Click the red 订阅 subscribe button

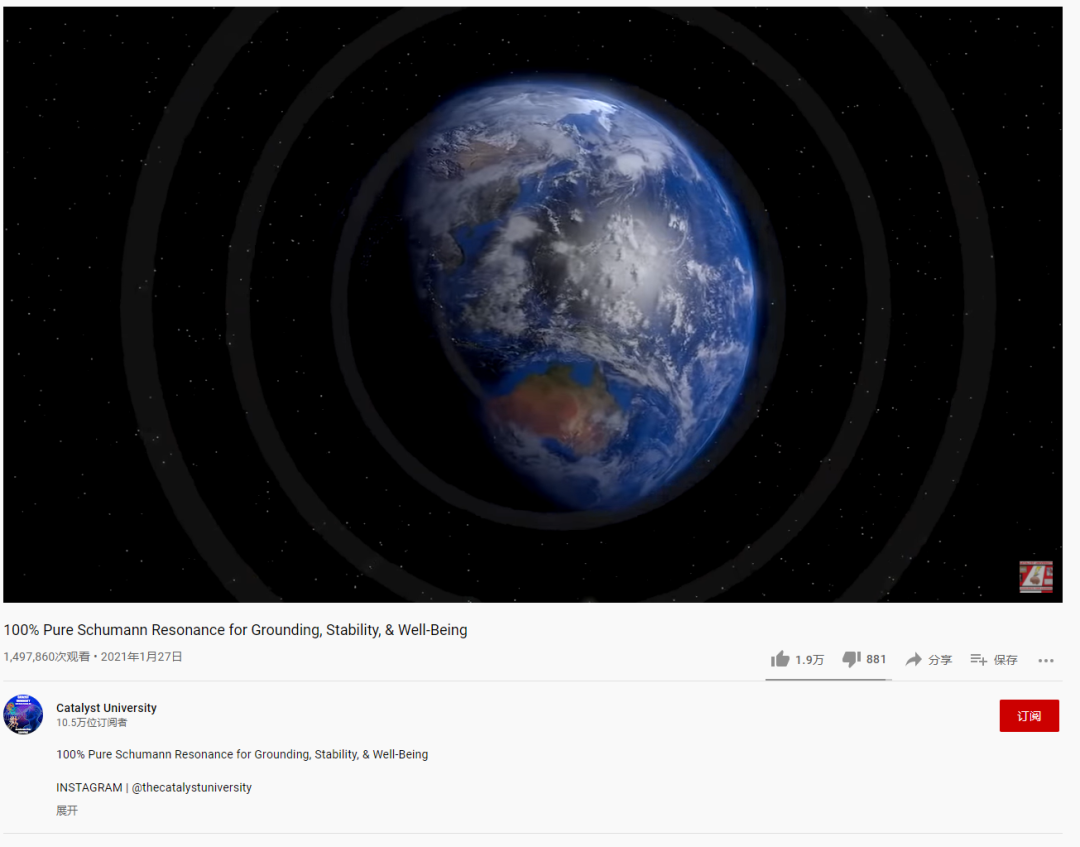tap(1029, 716)
